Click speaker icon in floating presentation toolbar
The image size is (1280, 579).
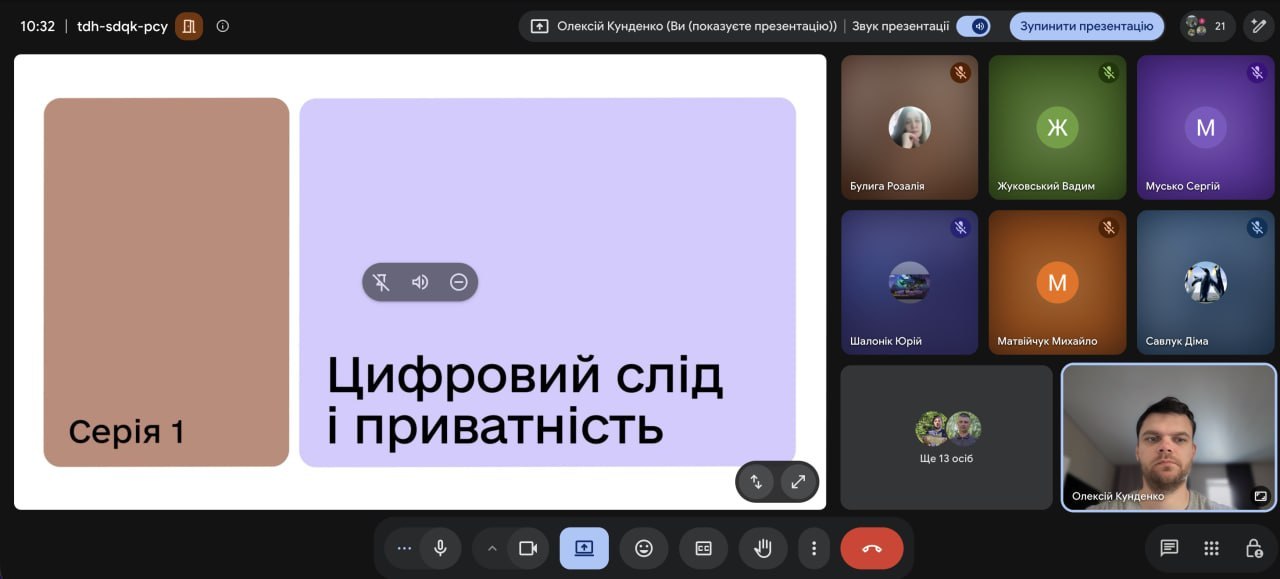(420, 282)
